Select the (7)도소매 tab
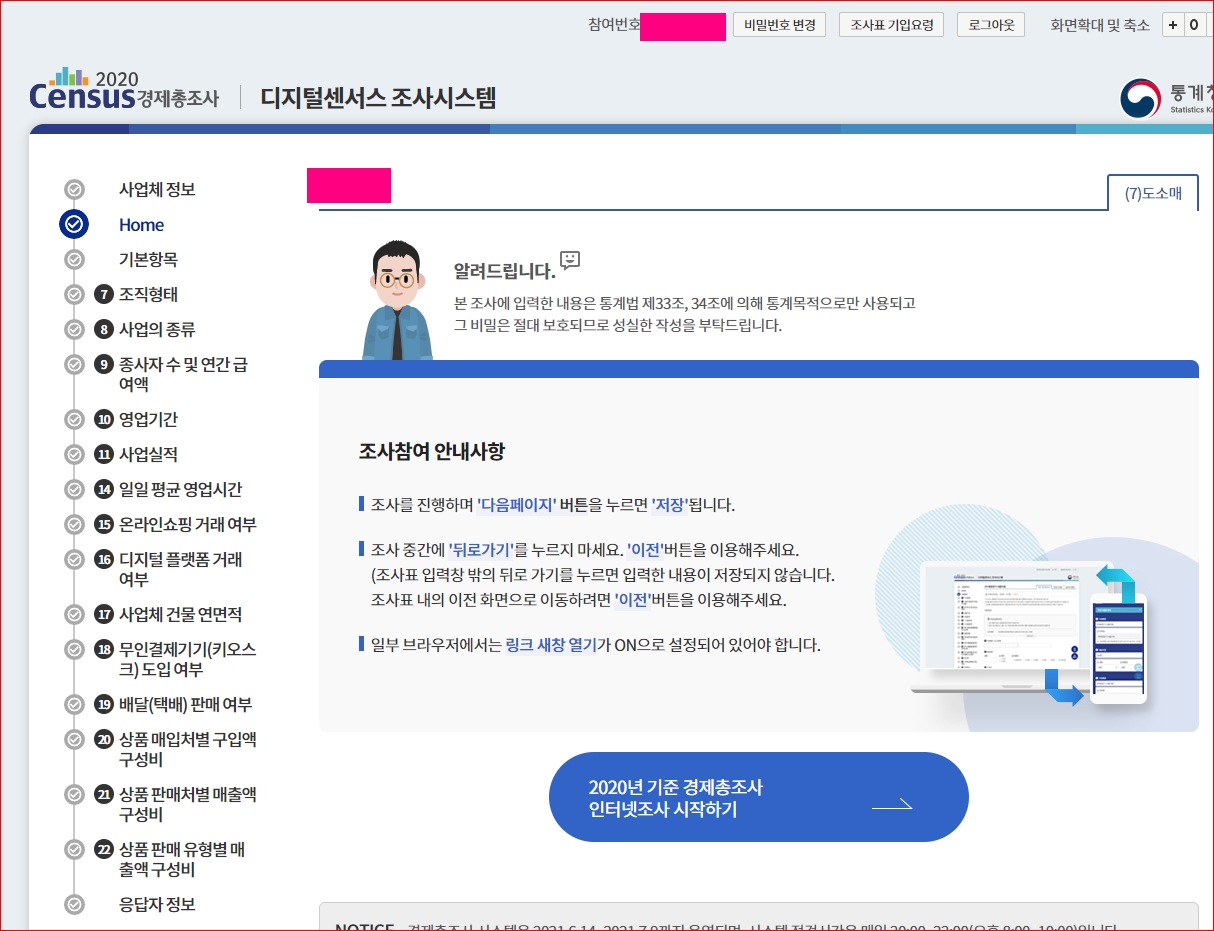1214x931 pixels. 1153,194
